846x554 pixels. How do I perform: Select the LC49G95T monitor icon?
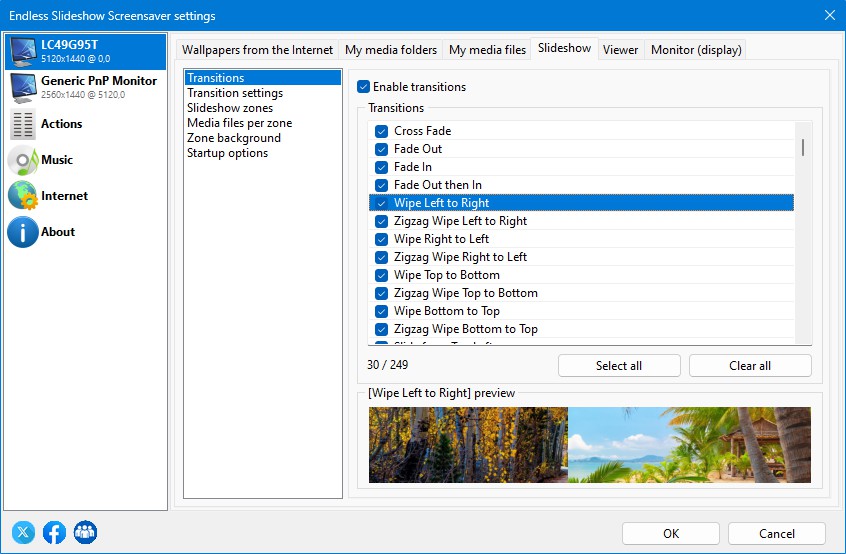tap(23, 51)
